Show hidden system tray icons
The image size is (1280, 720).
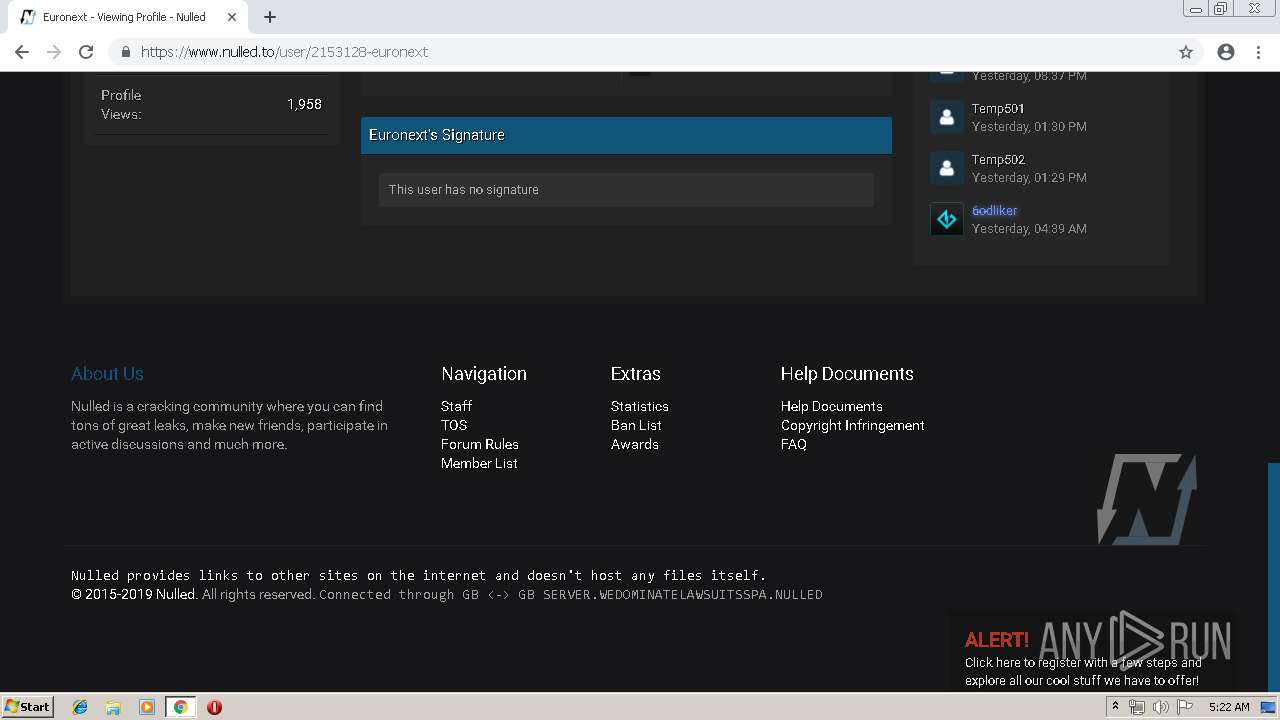point(1115,707)
